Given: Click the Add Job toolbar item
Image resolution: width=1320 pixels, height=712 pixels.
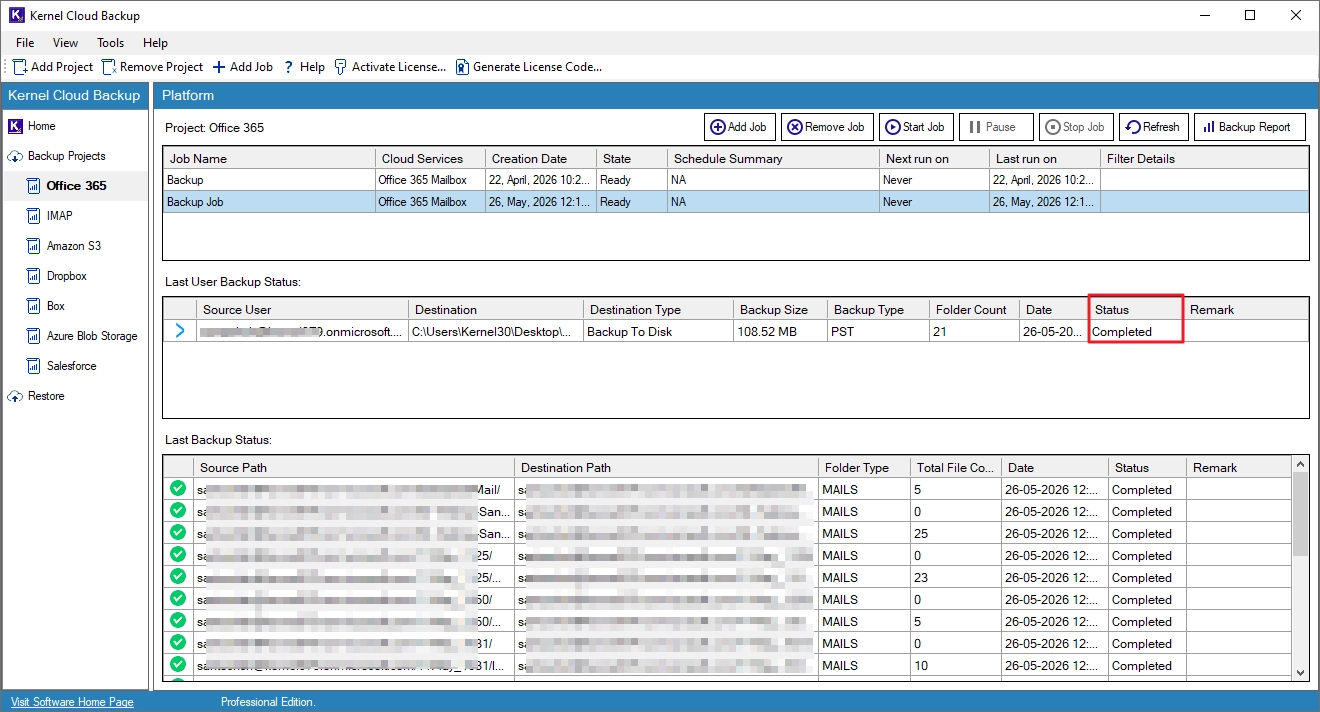Looking at the screenshot, I should (x=242, y=67).
